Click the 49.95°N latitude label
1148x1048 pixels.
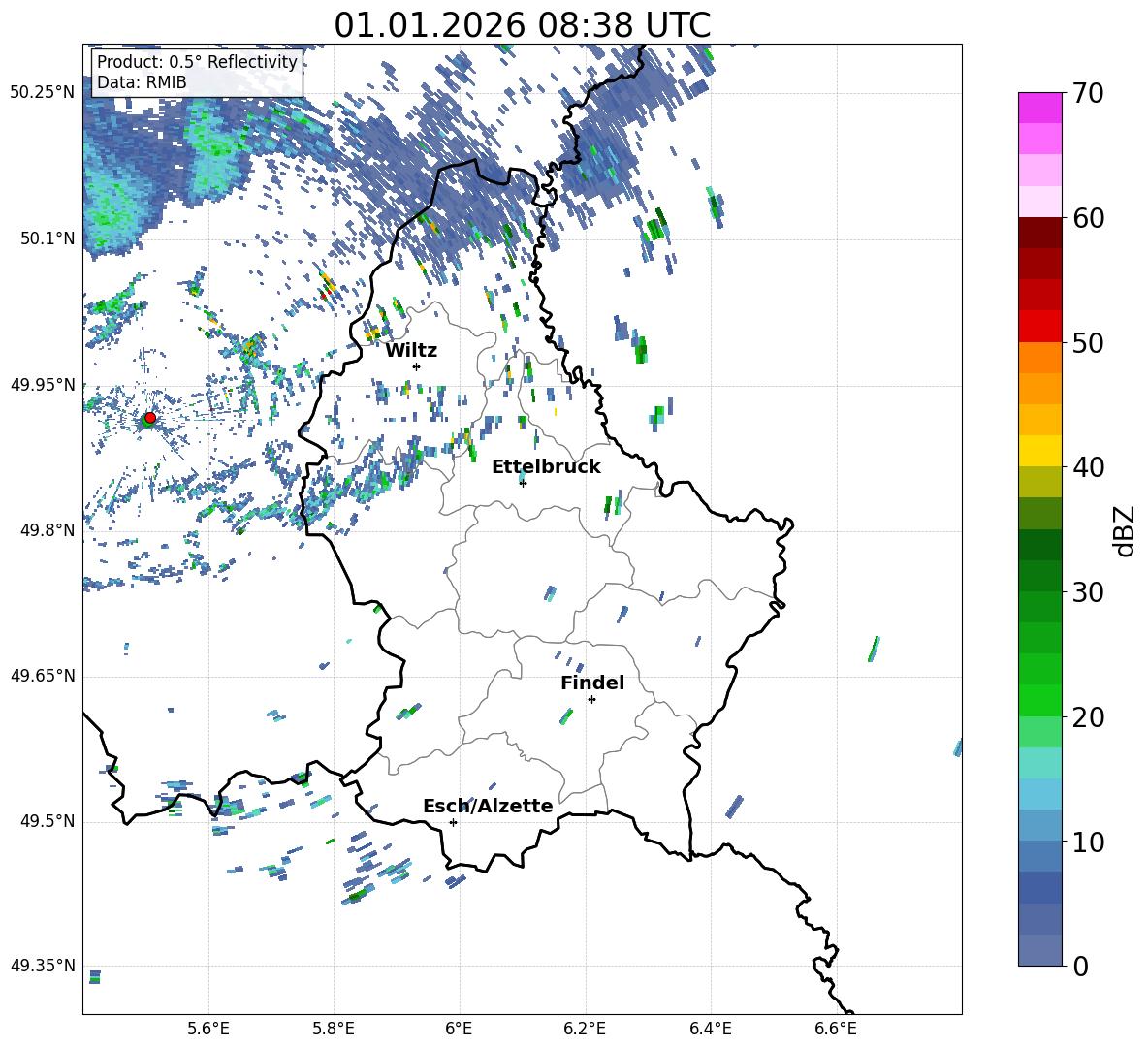click(x=43, y=384)
